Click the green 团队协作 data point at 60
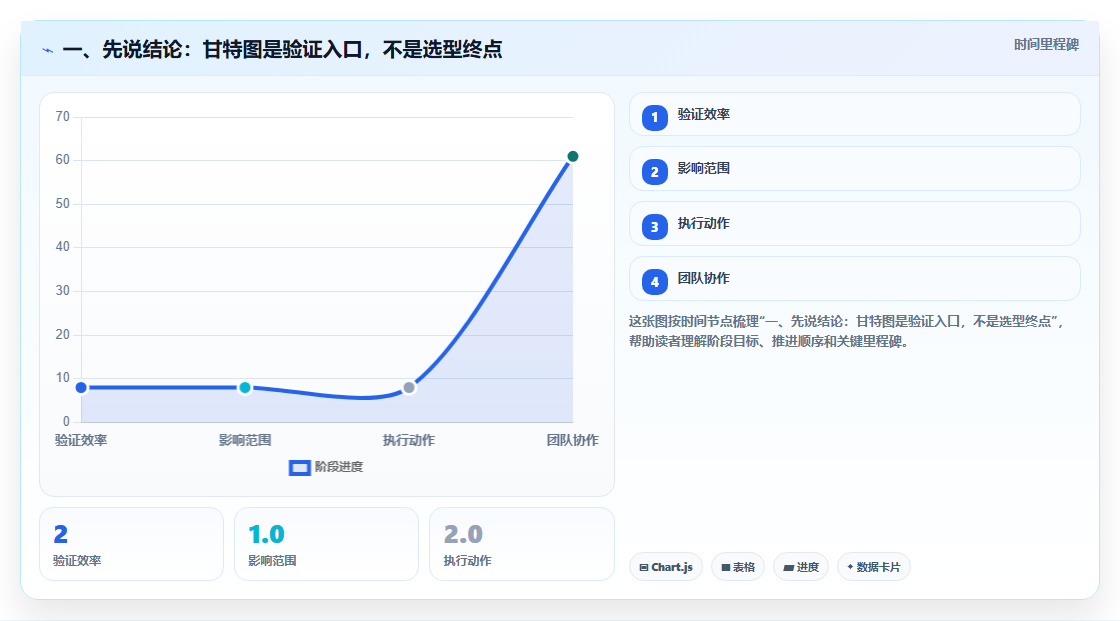The height and width of the screenshot is (621, 1120). tap(572, 157)
